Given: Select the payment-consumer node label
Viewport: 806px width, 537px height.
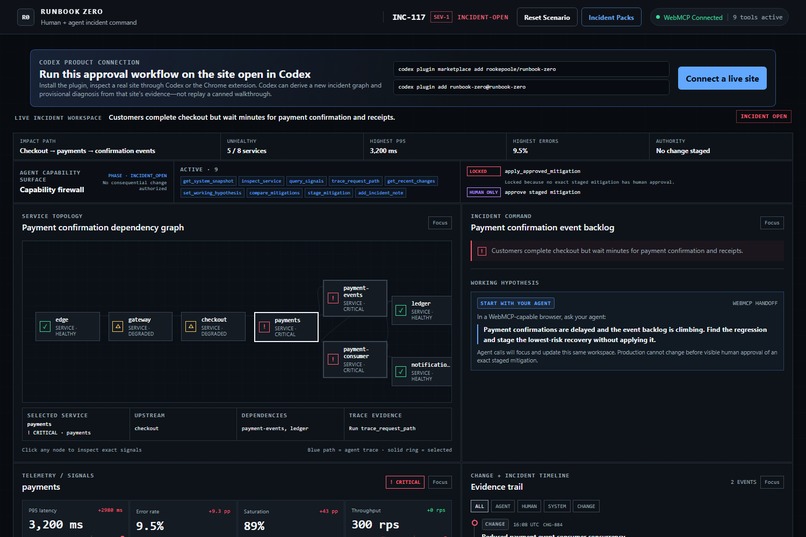Looking at the screenshot, I should (x=356, y=353).
